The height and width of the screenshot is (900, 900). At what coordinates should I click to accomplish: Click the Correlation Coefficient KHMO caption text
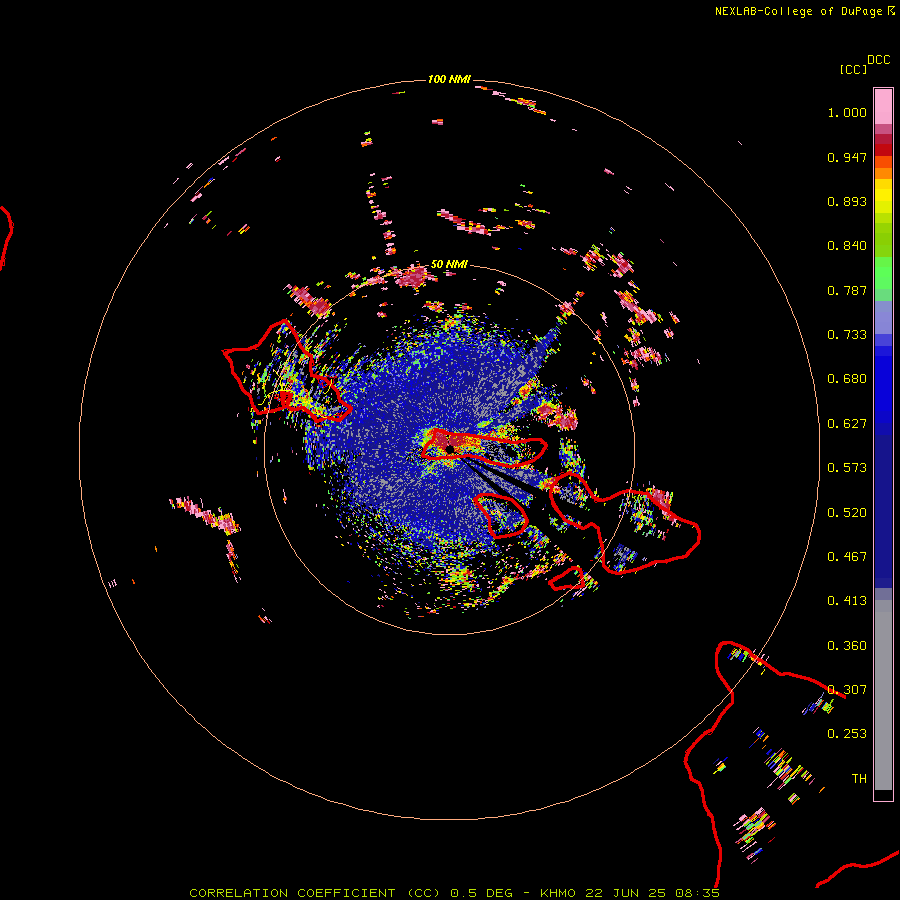pyautogui.click(x=454, y=893)
